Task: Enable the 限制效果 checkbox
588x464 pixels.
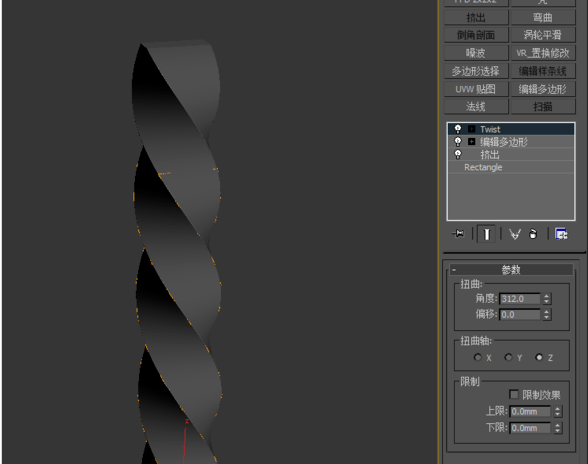Action: (514, 395)
